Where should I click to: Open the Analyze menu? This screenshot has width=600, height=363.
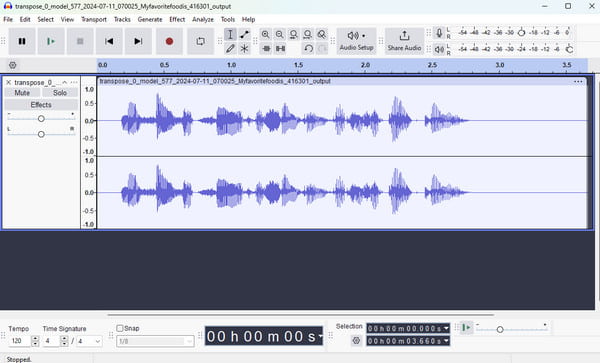(x=203, y=19)
